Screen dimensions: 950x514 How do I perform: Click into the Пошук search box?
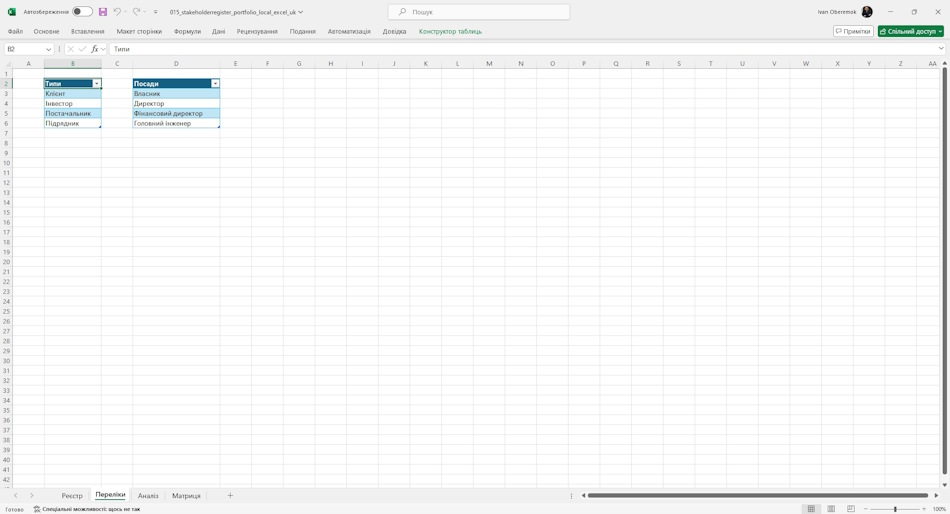pos(479,12)
